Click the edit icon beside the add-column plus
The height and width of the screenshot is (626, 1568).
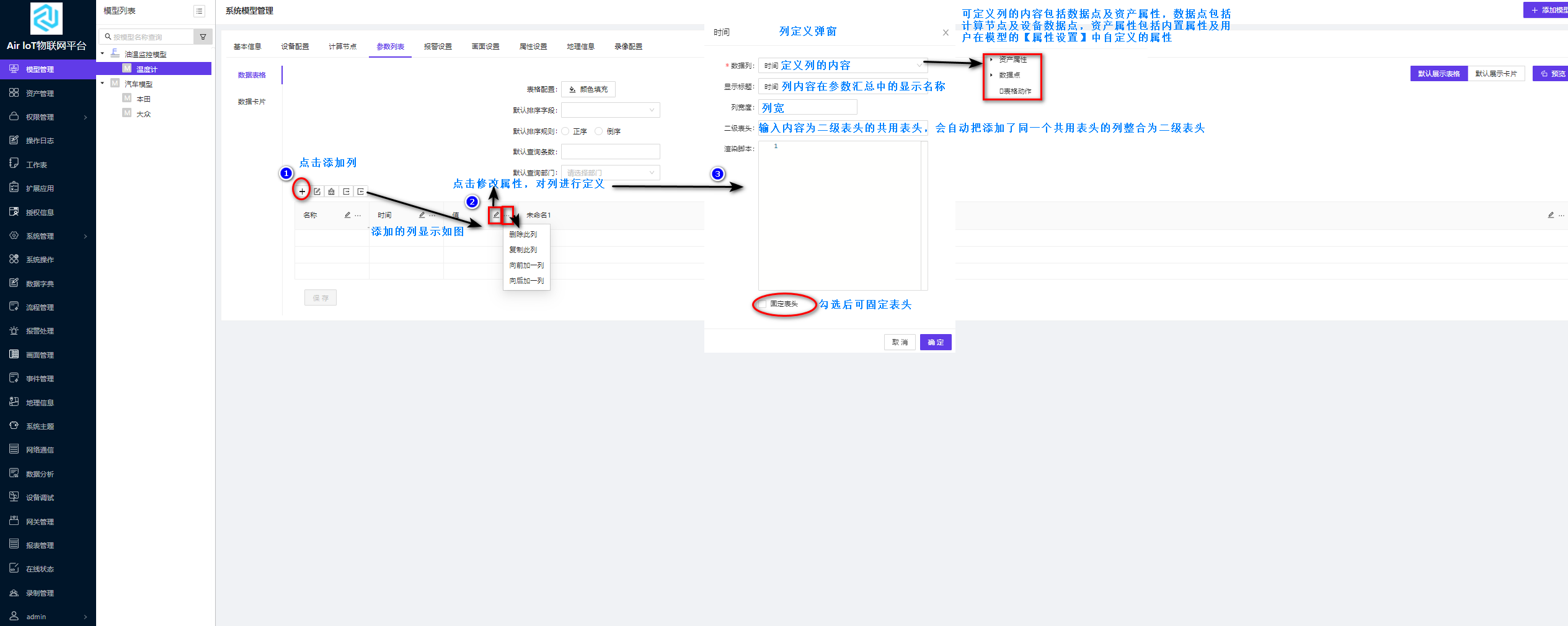click(x=317, y=192)
